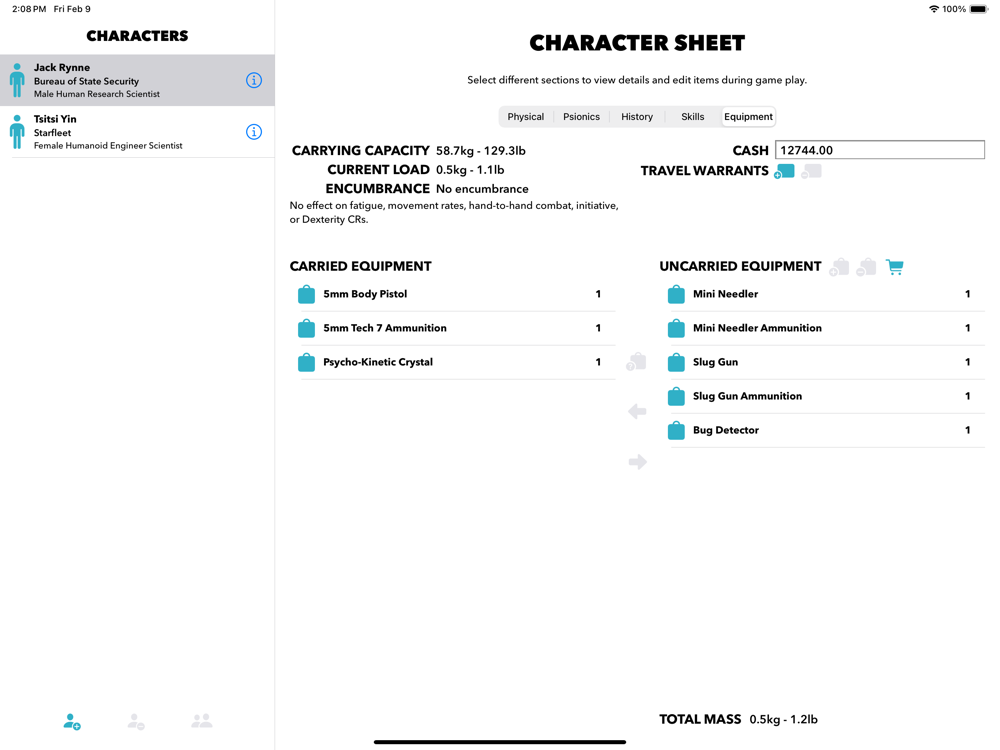The width and height of the screenshot is (1000, 750).
Task: Add a travel warrant
Action: [784, 172]
